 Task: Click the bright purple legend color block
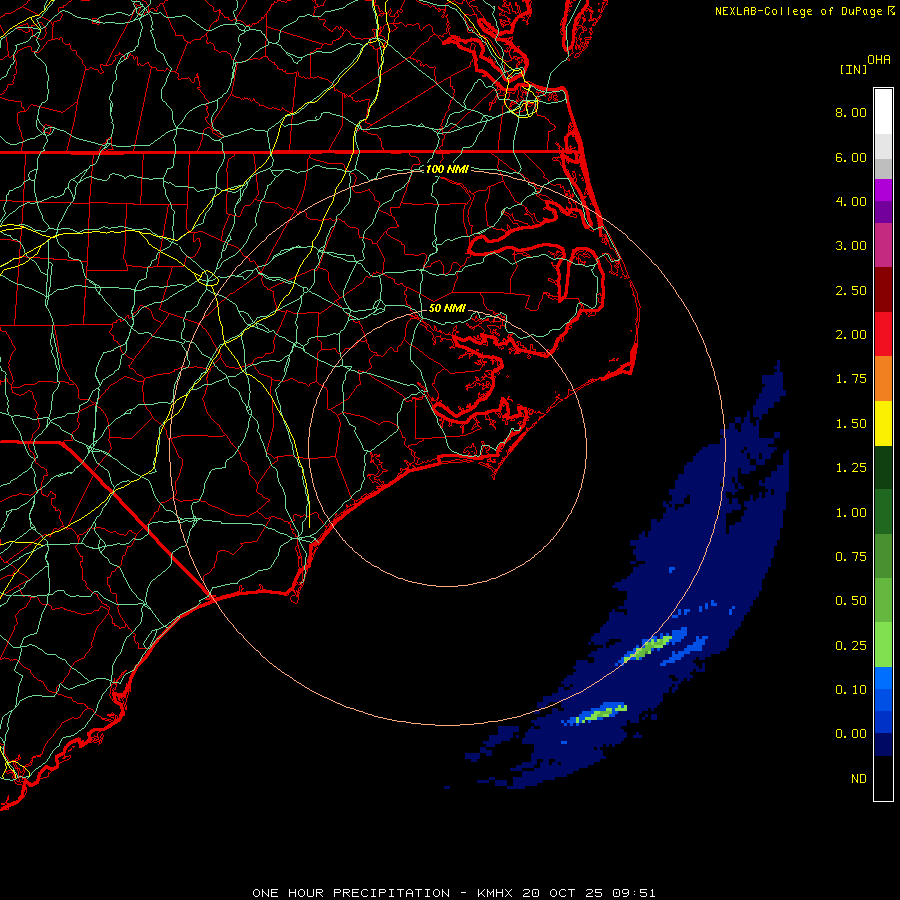883,190
